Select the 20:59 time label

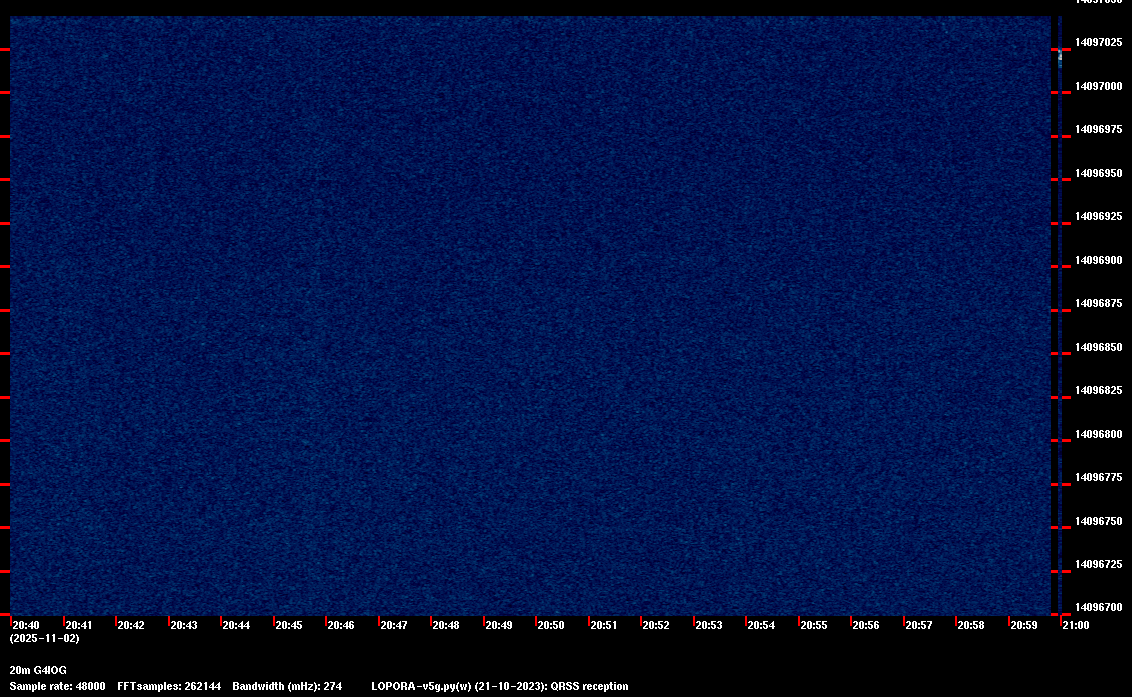click(1024, 625)
